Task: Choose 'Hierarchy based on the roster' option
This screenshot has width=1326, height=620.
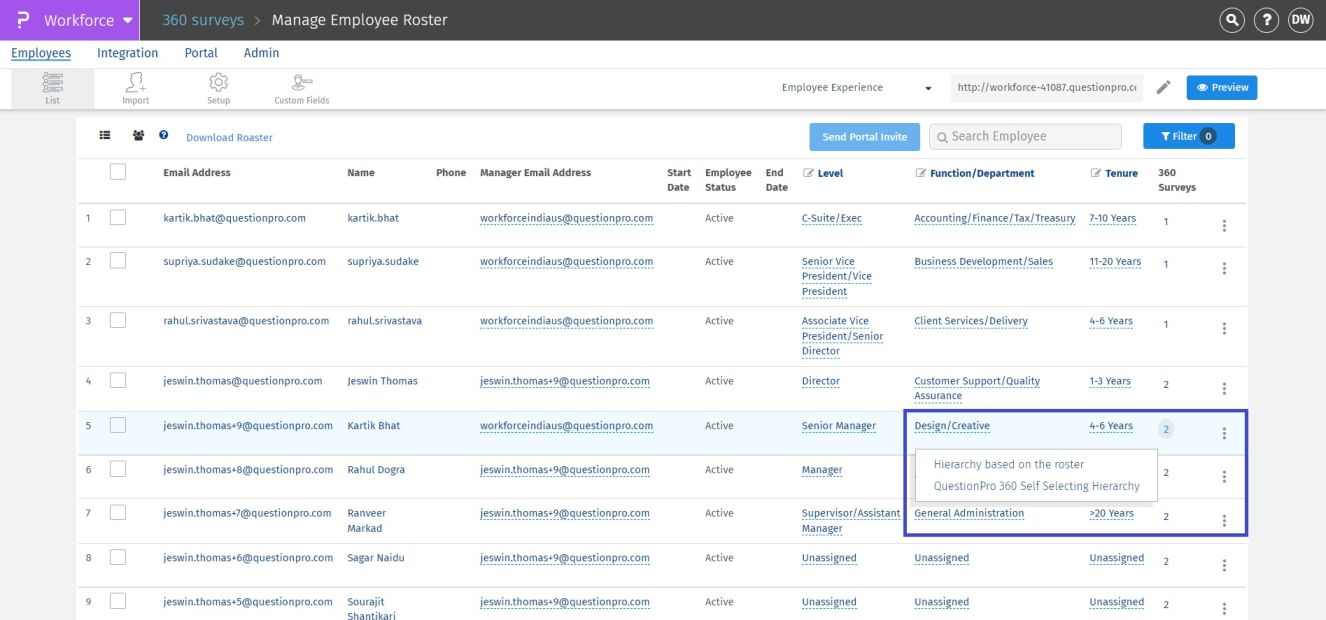Action: [1008, 464]
